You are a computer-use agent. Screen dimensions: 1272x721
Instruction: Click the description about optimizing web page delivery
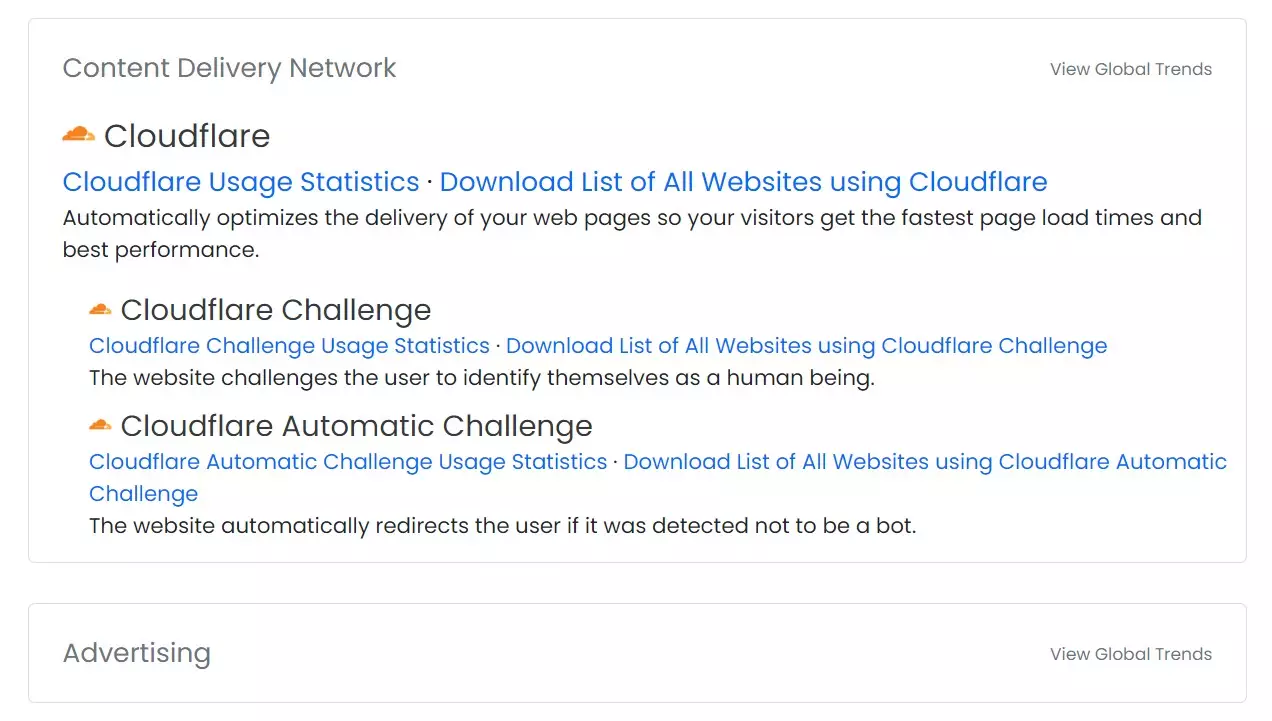pyautogui.click(x=631, y=218)
